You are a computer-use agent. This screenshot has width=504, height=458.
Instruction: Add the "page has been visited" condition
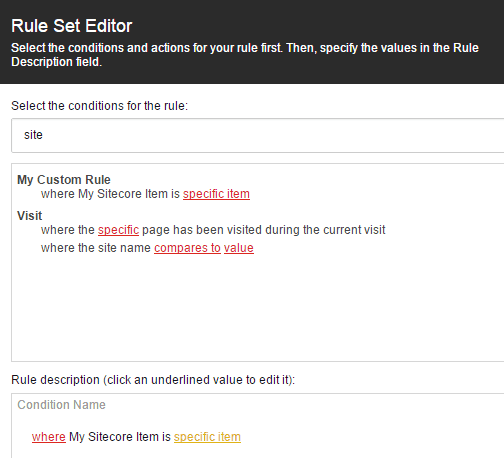[x=213, y=230]
